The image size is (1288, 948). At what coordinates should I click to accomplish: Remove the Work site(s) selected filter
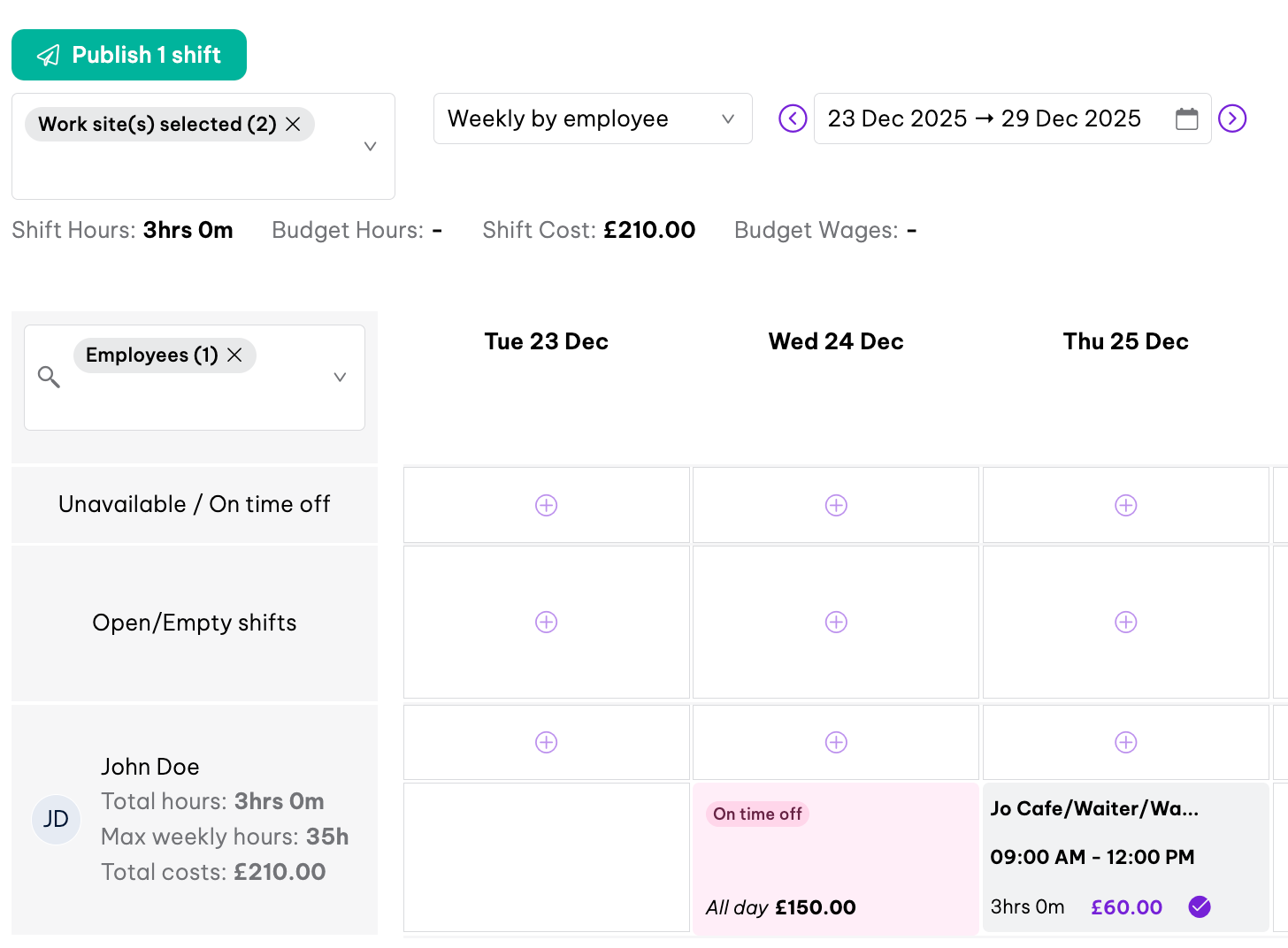point(294,125)
